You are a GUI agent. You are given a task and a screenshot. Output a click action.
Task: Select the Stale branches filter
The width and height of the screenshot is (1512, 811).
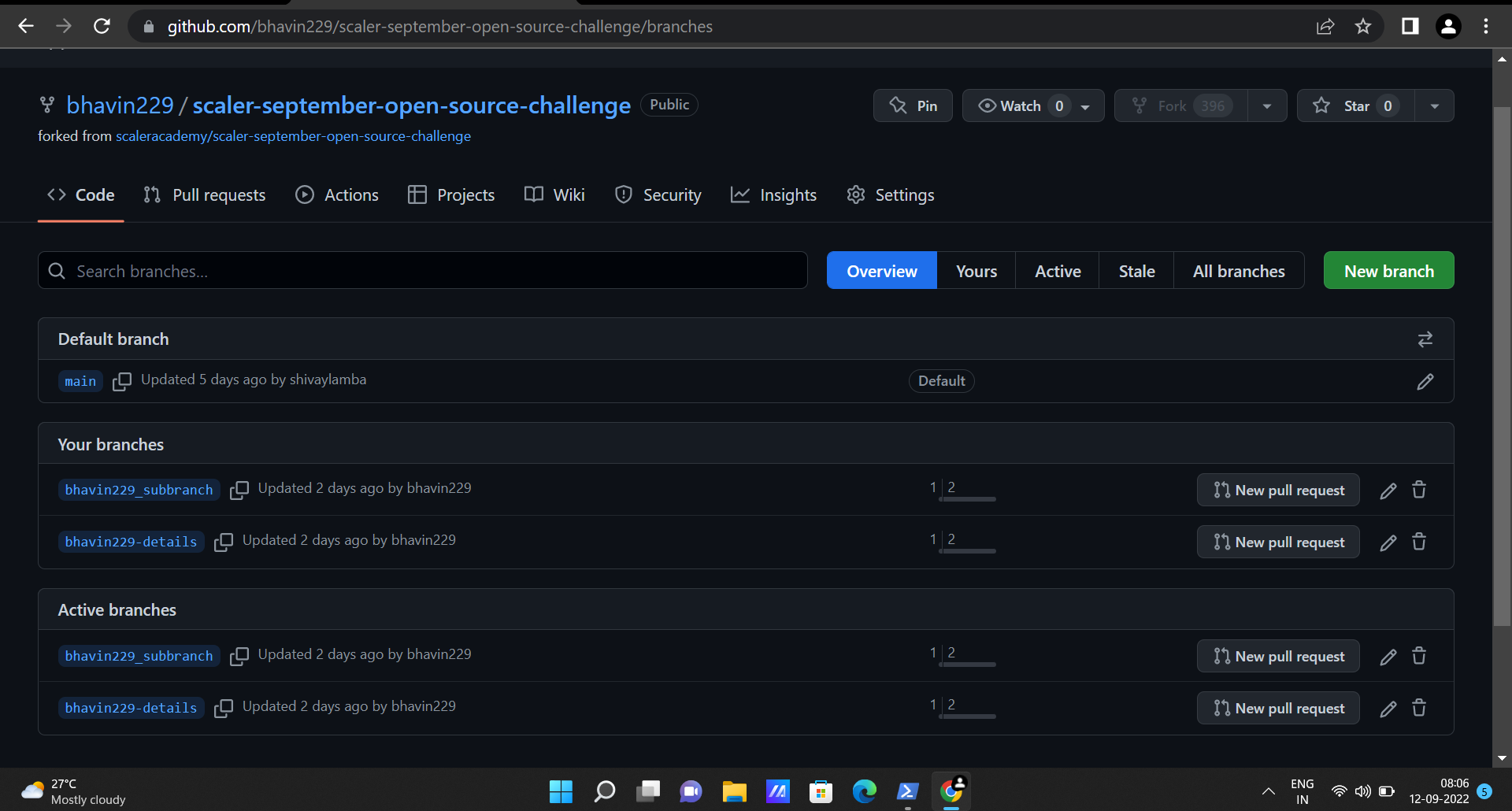[1136, 270]
